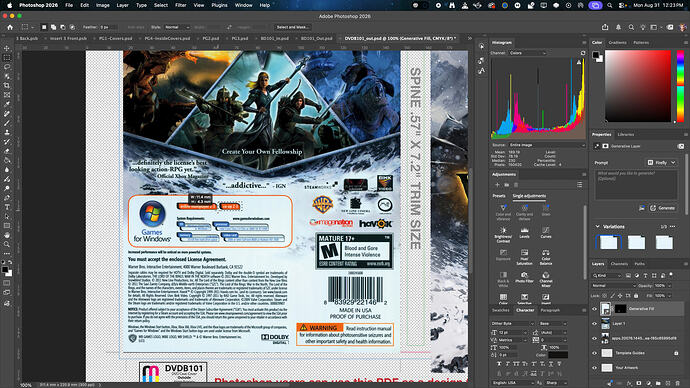This screenshot has height=388, width=690.
Task: Open the Firefly model dropdown
Action: pyautogui.click(x=661, y=162)
